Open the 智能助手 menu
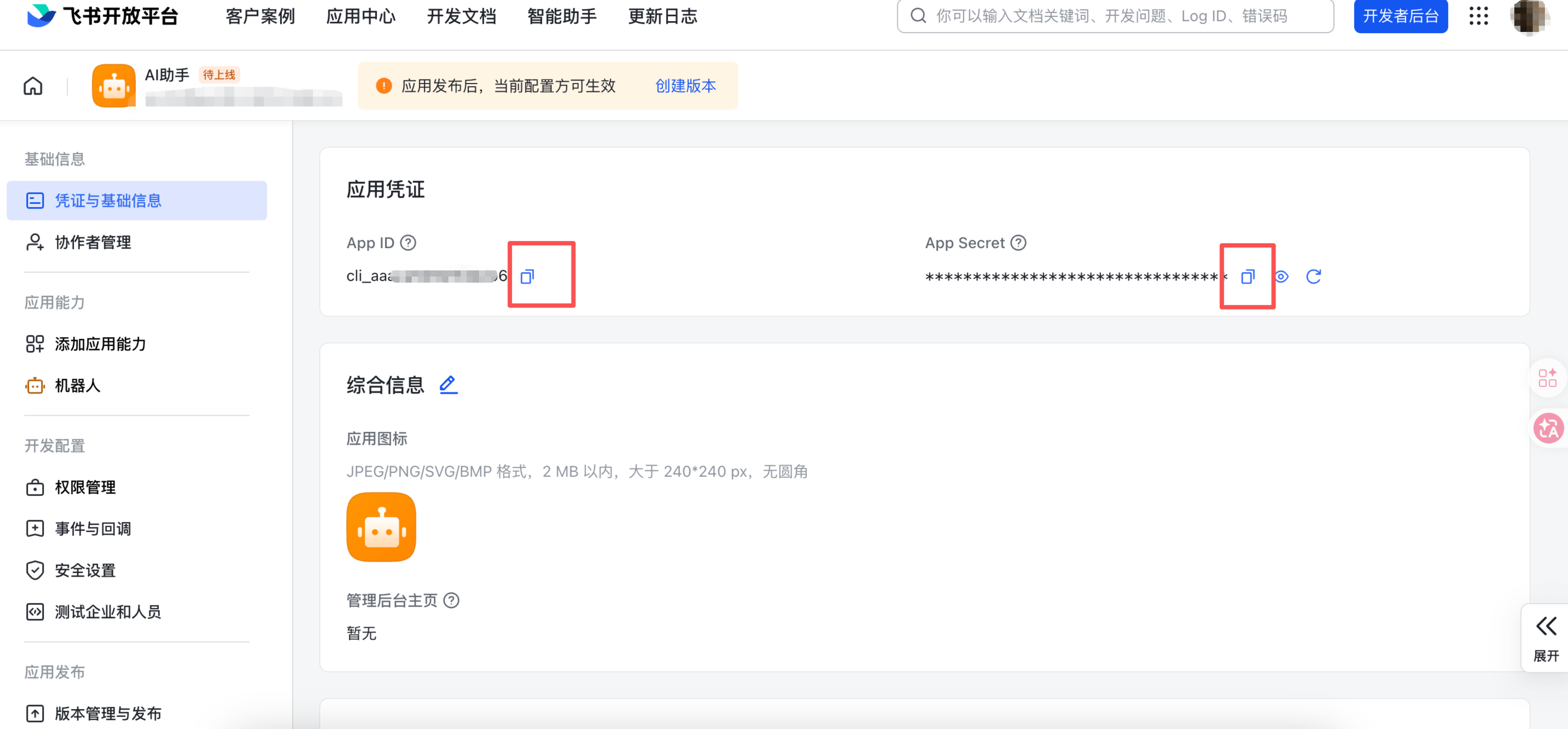This screenshot has width=1568, height=729. coord(562,16)
